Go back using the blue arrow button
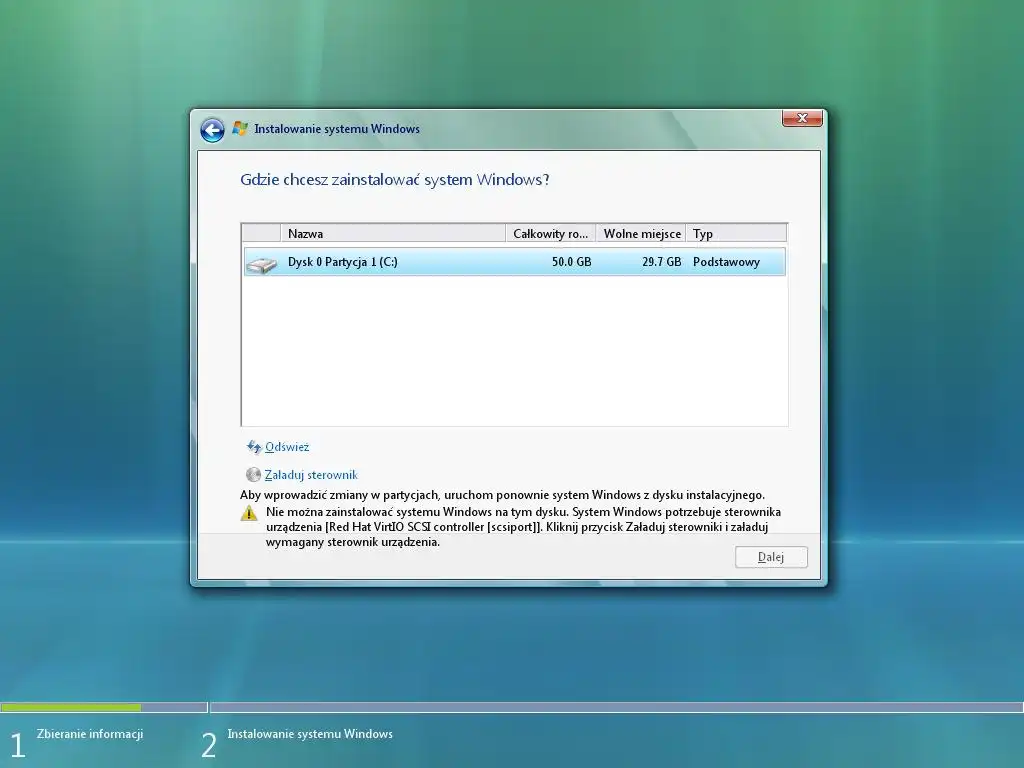Screen dimensions: 1024x768 [x=212, y=130]
